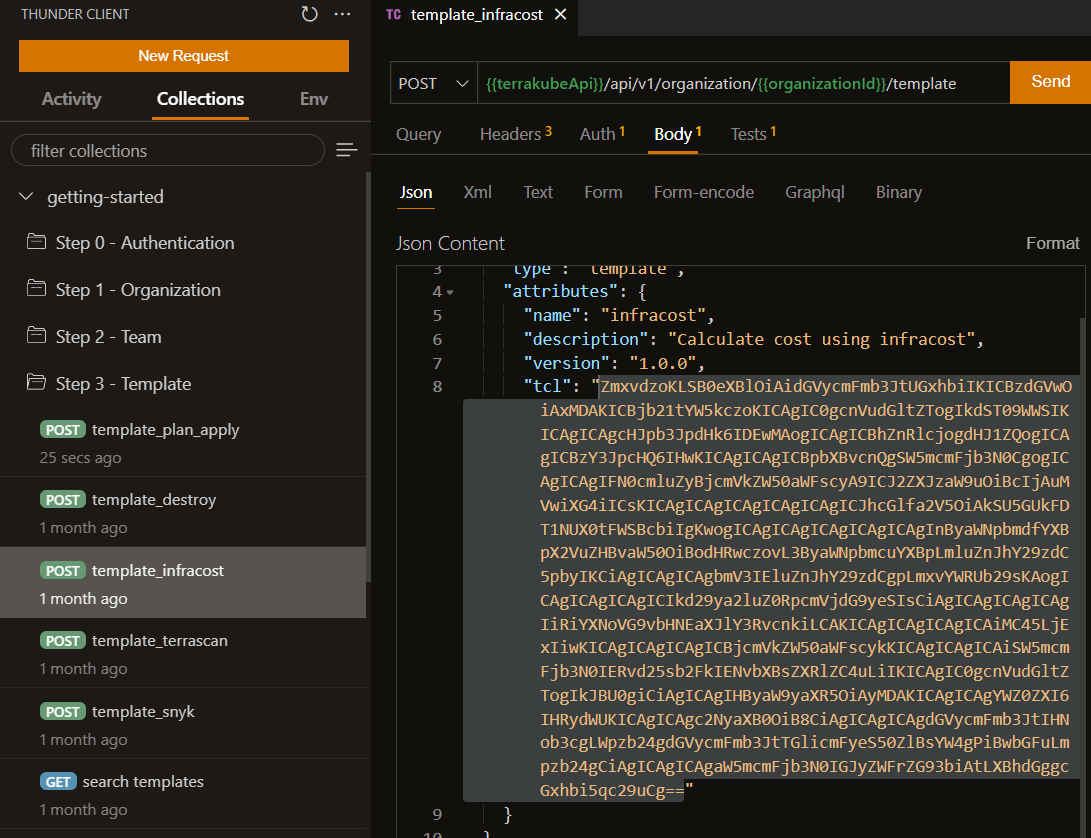Click the New Request button
1091x838 pixels.
(183, 56)
